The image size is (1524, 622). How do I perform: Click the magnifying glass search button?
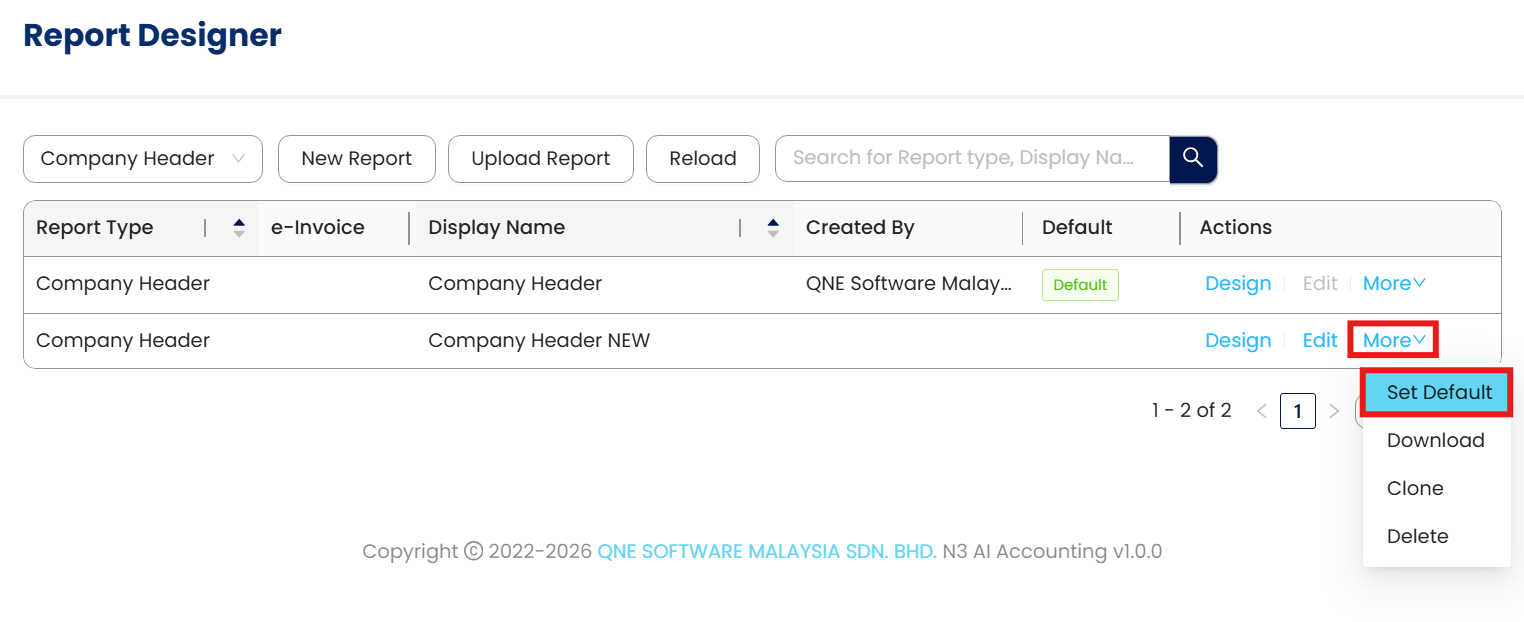[1193, 159]
